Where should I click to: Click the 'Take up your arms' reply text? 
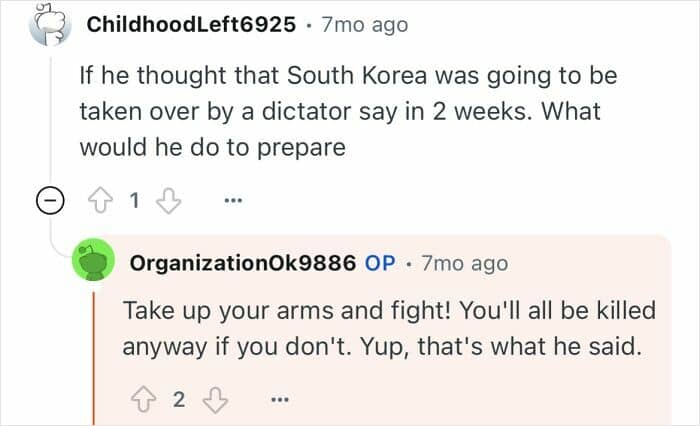click(x=389, y=328)
